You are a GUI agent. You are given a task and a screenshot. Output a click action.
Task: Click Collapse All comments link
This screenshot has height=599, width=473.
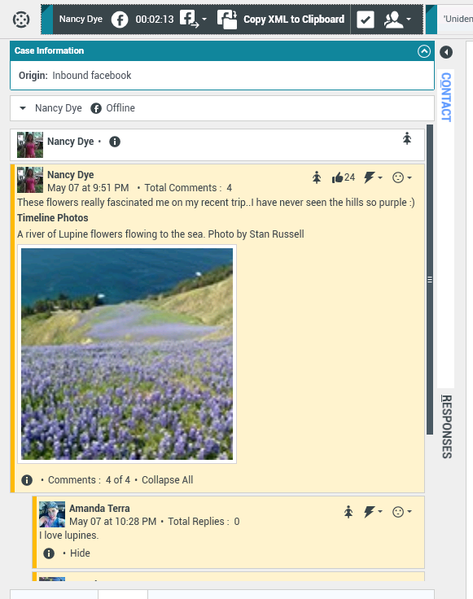tap(167, 480)
